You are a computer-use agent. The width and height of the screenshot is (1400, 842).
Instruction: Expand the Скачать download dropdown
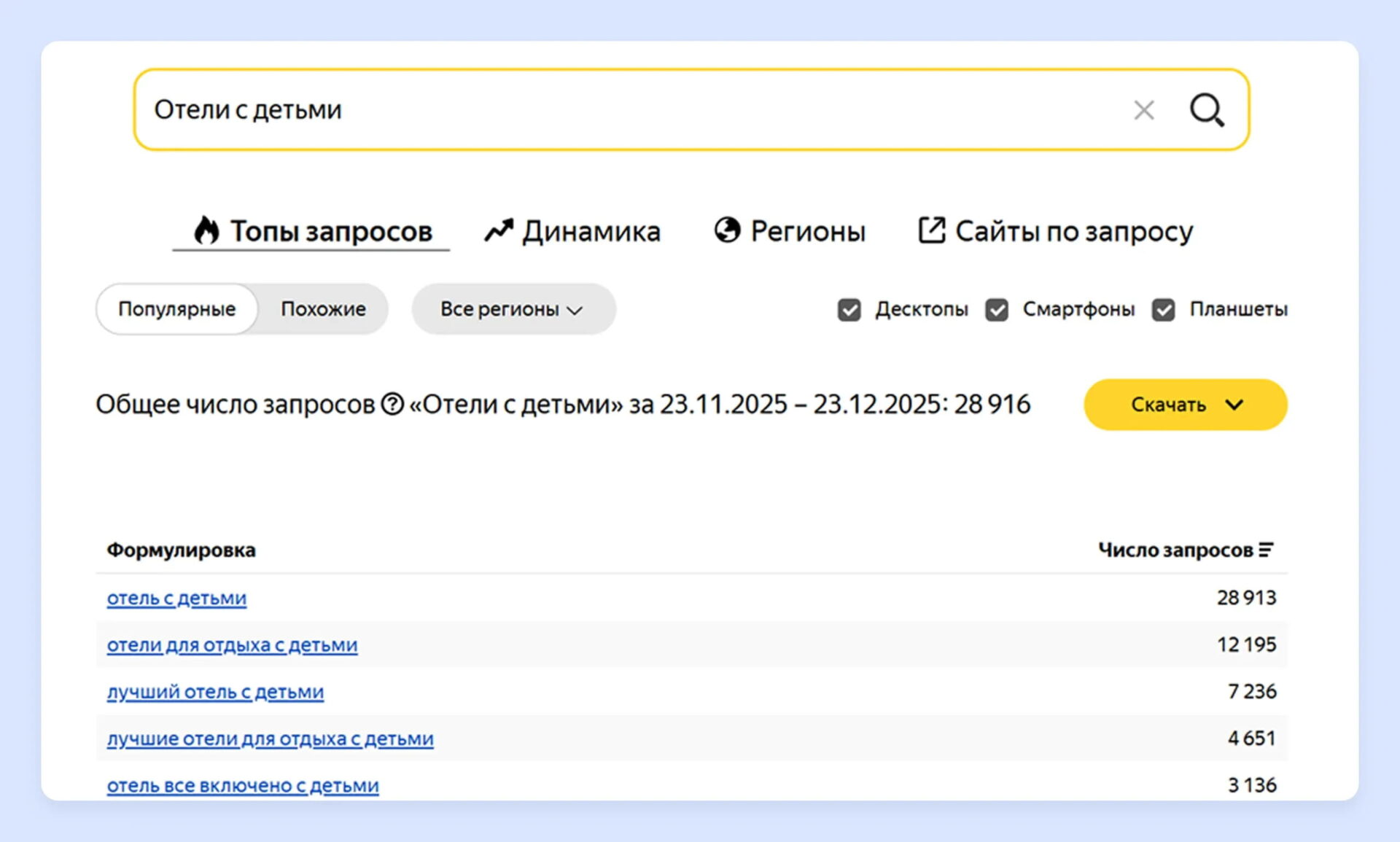pyautogui.click(x=1185, y=405)
